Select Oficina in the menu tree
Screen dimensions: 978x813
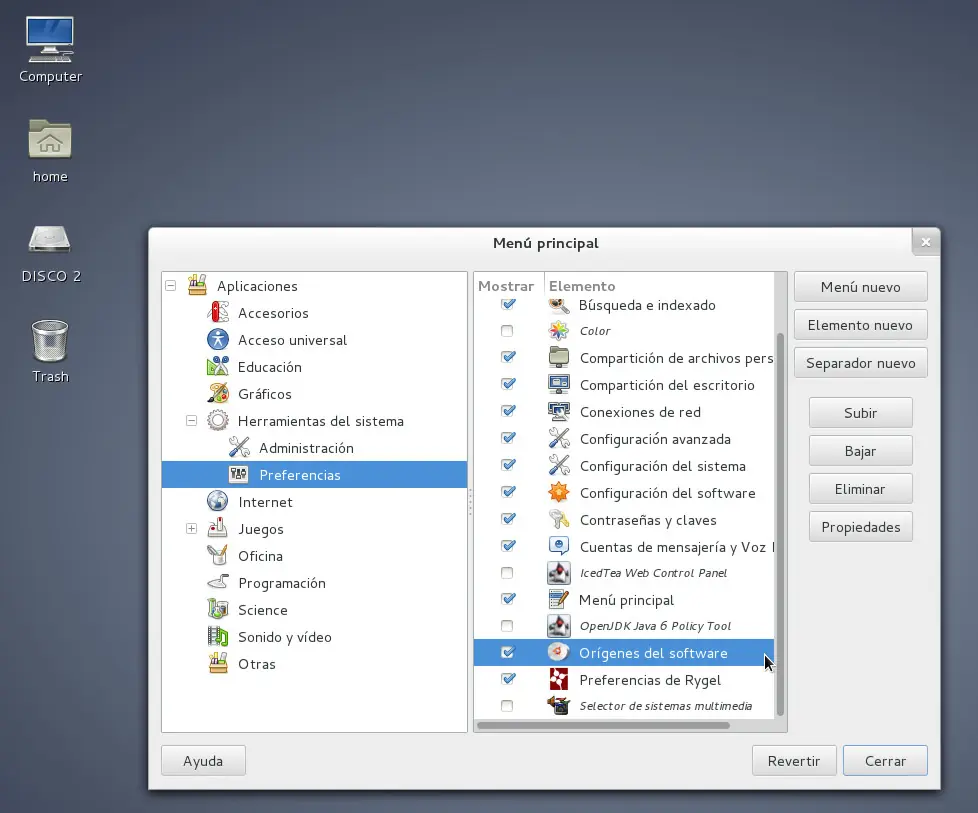[x=260, y=556]
